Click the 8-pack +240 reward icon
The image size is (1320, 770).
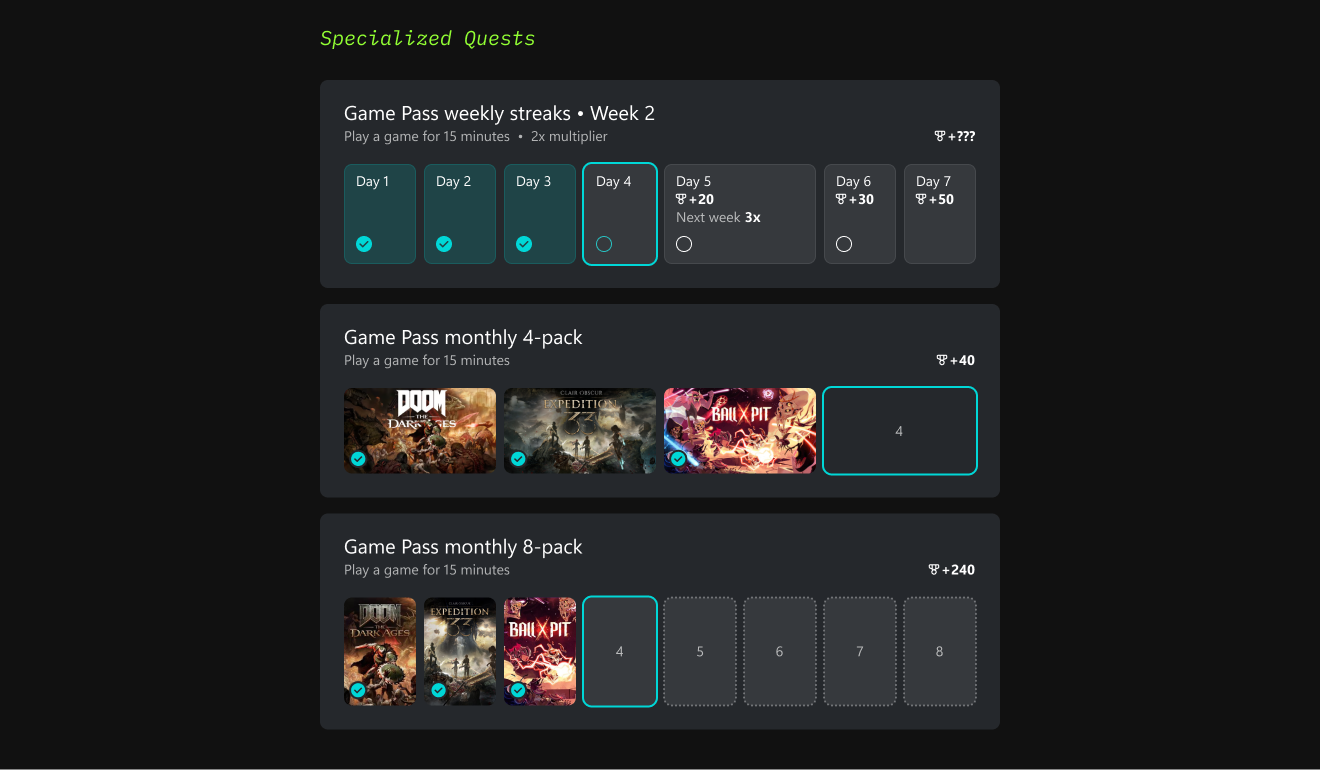click(x=934, y=570)
